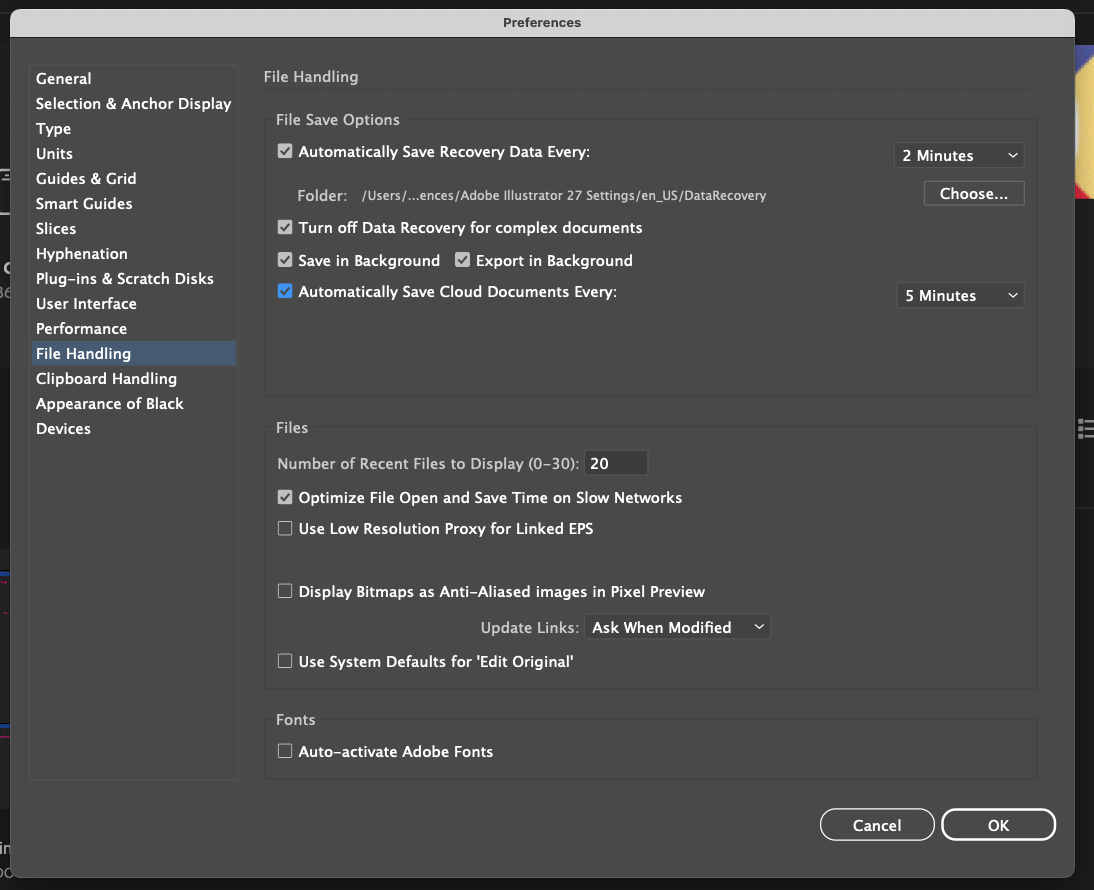Toggle Turn off Data Recovery for complex documents
This screenshot has width=1094, height=890.
pyautogui.click(x=285, y=227)
